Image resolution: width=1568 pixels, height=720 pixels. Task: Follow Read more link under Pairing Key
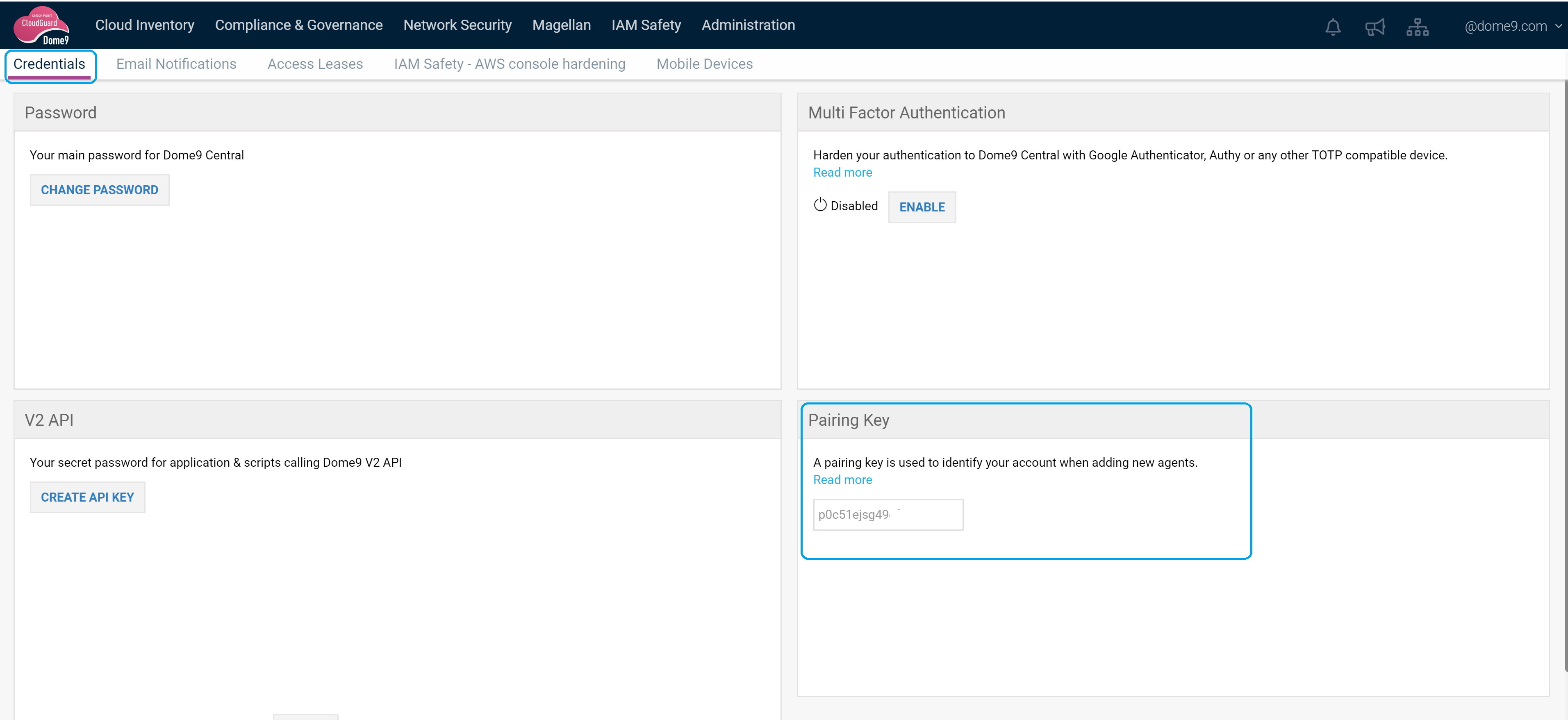(x=842, y=479)
